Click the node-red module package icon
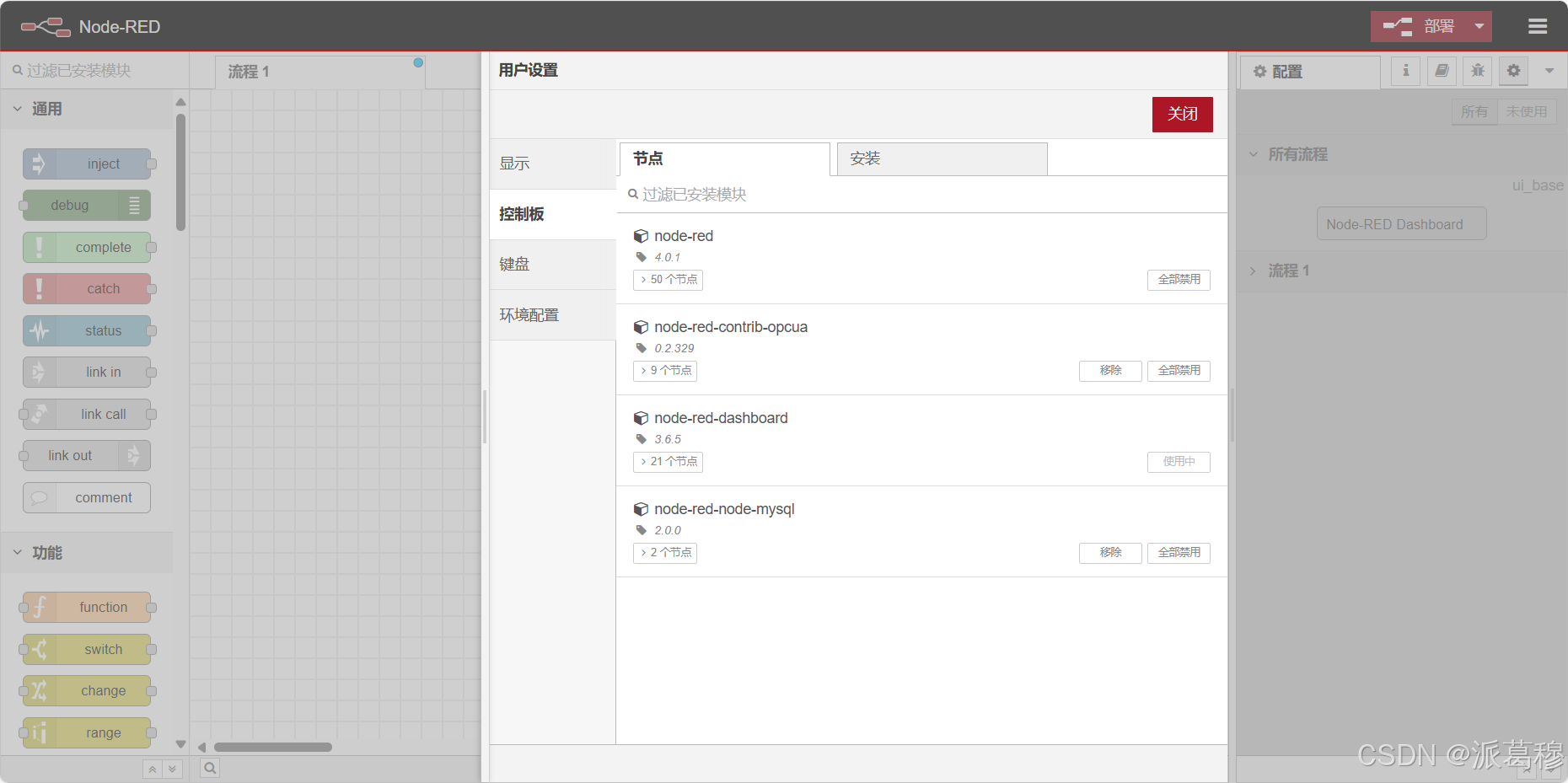 point(641,236)
